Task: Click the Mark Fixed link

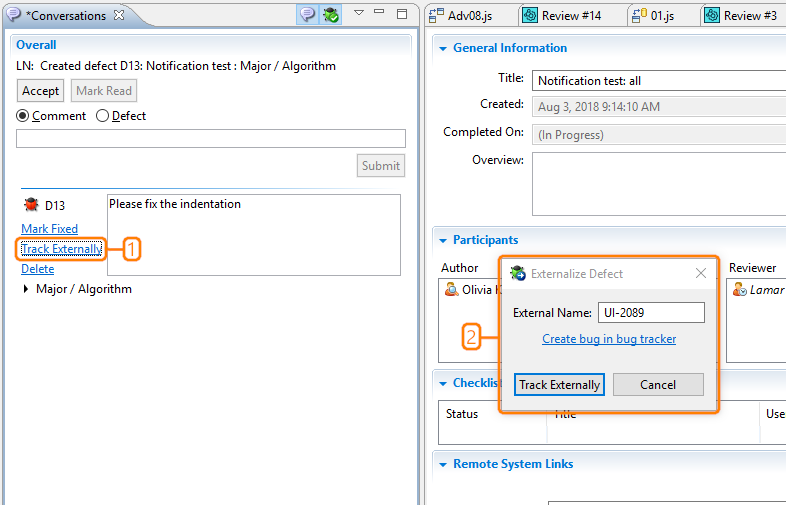Action: [x=50, y=229]
